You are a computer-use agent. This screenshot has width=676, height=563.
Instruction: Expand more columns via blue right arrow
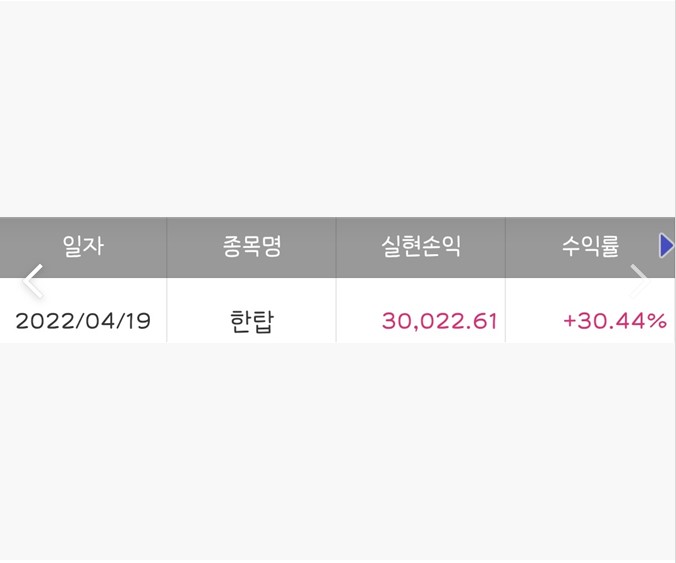point(667,246)
